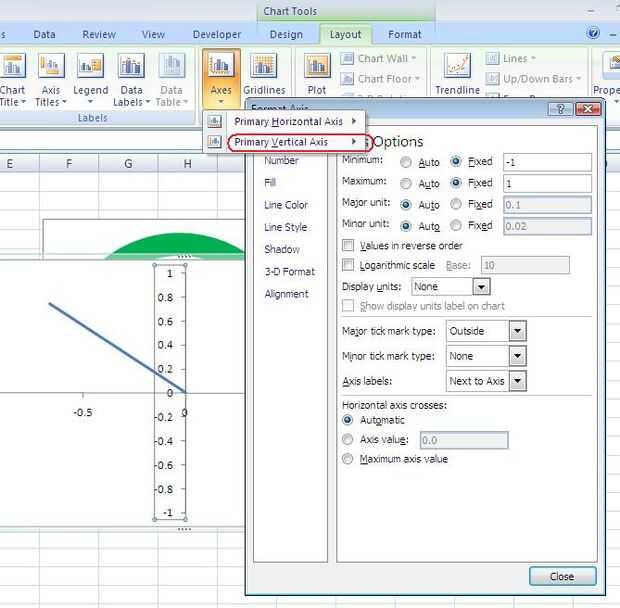This screenshot has width=620, height=608.
Task: Open the Axis labels dropdown
Action: pos(517,381)
